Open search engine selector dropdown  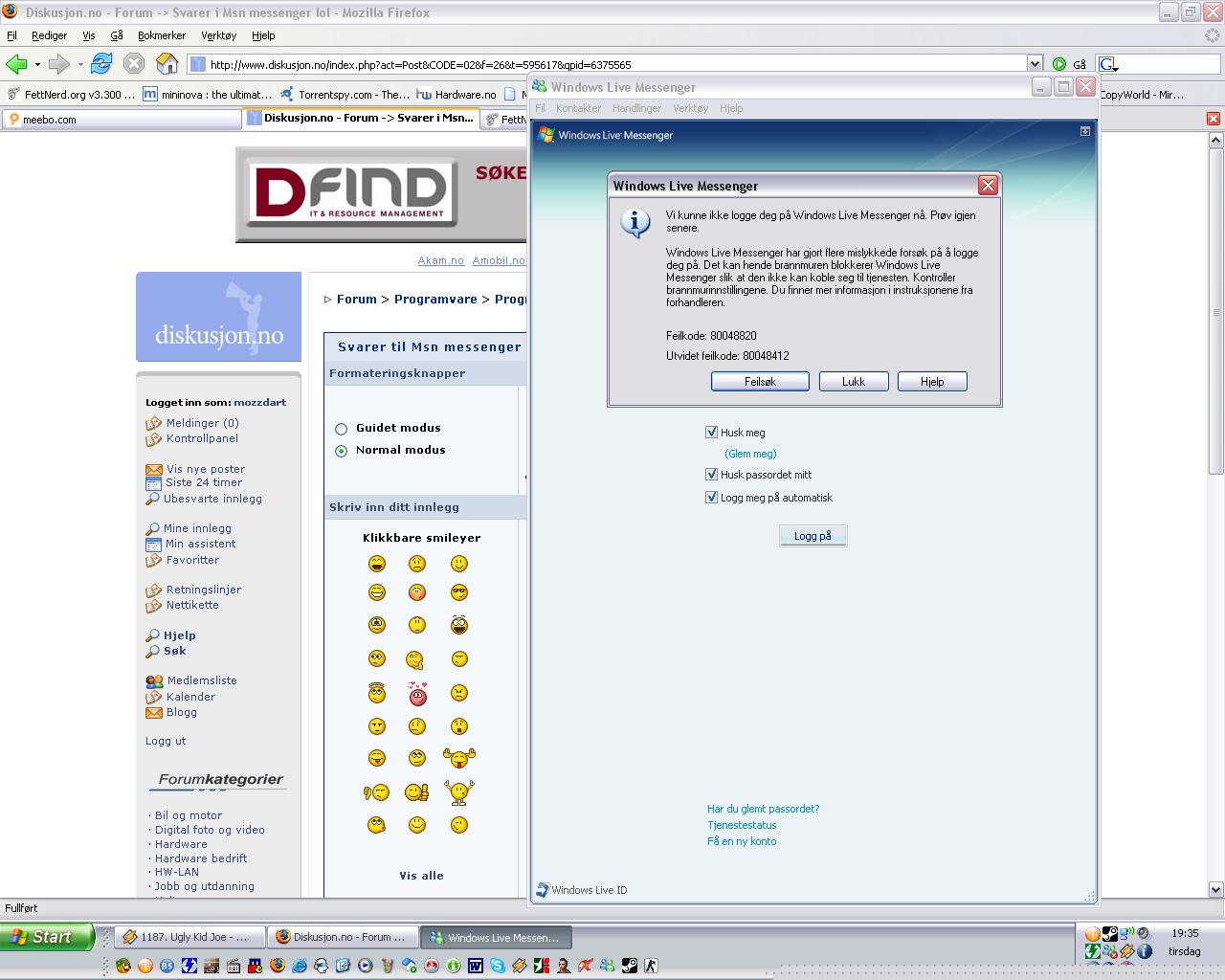click(1108, 64)
